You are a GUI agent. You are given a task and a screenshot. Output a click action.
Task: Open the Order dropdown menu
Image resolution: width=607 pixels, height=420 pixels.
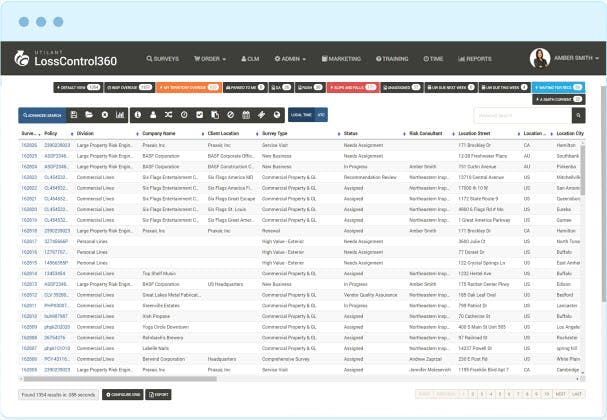click(x=210, y=59)
